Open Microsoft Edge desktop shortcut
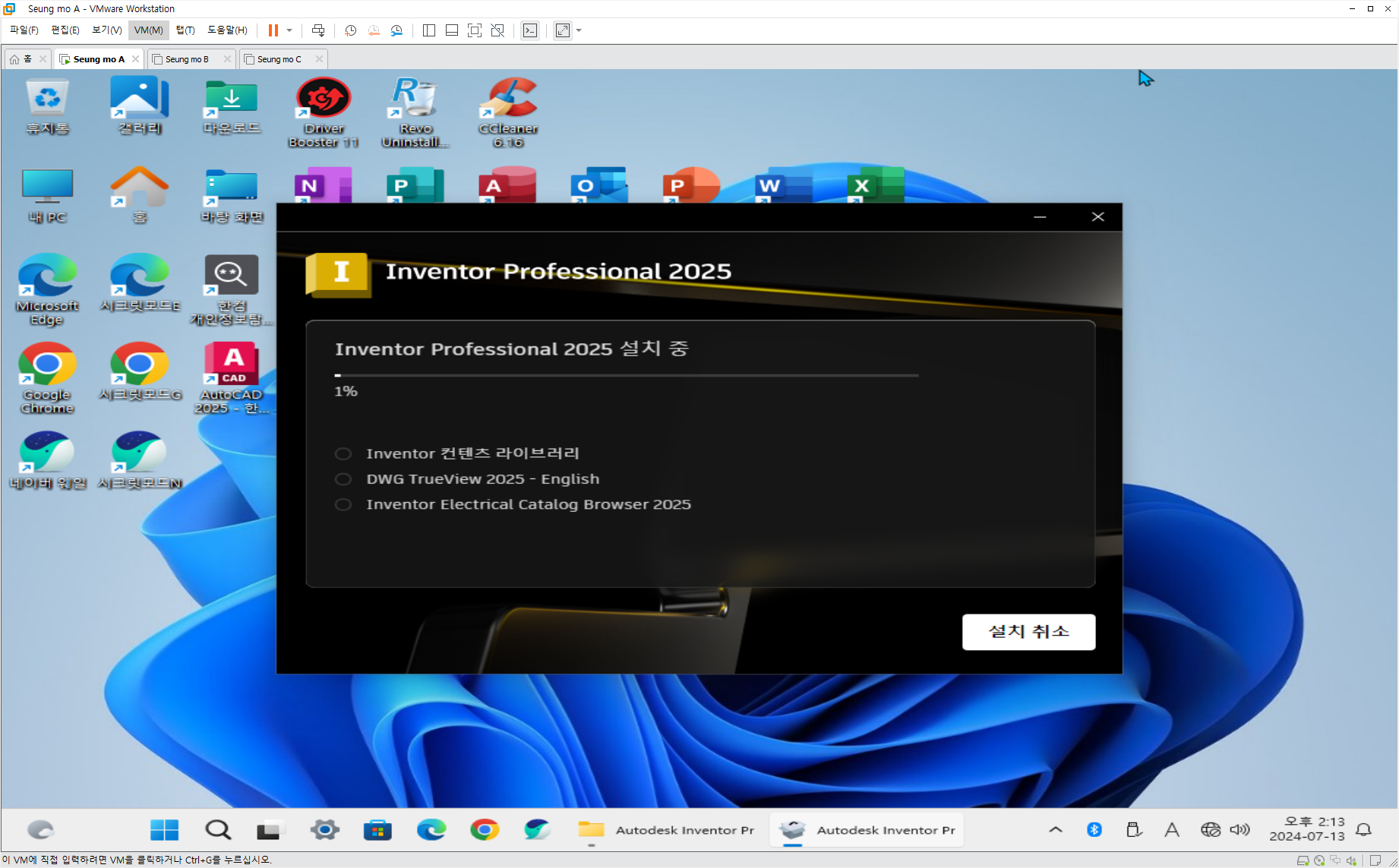Image resolution: width=1399 pixels, height=868 pixels. (x=47, y=289)
